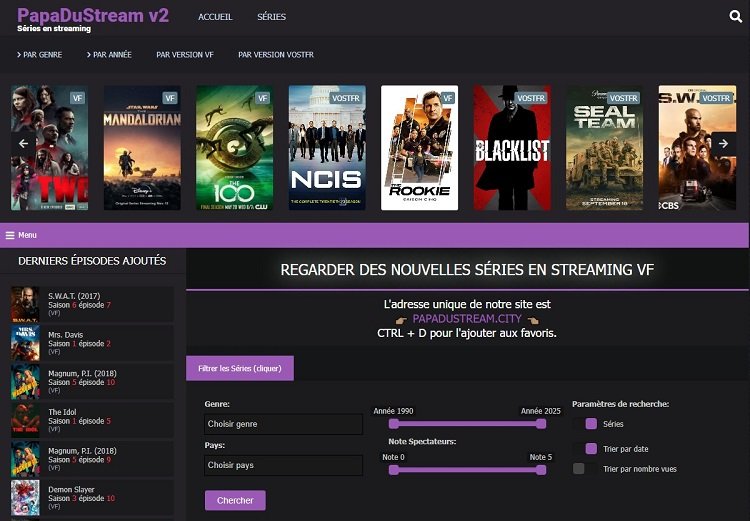
Task: Click the PapaDuStream v2 logo
Action: click(x=93, y=16)
